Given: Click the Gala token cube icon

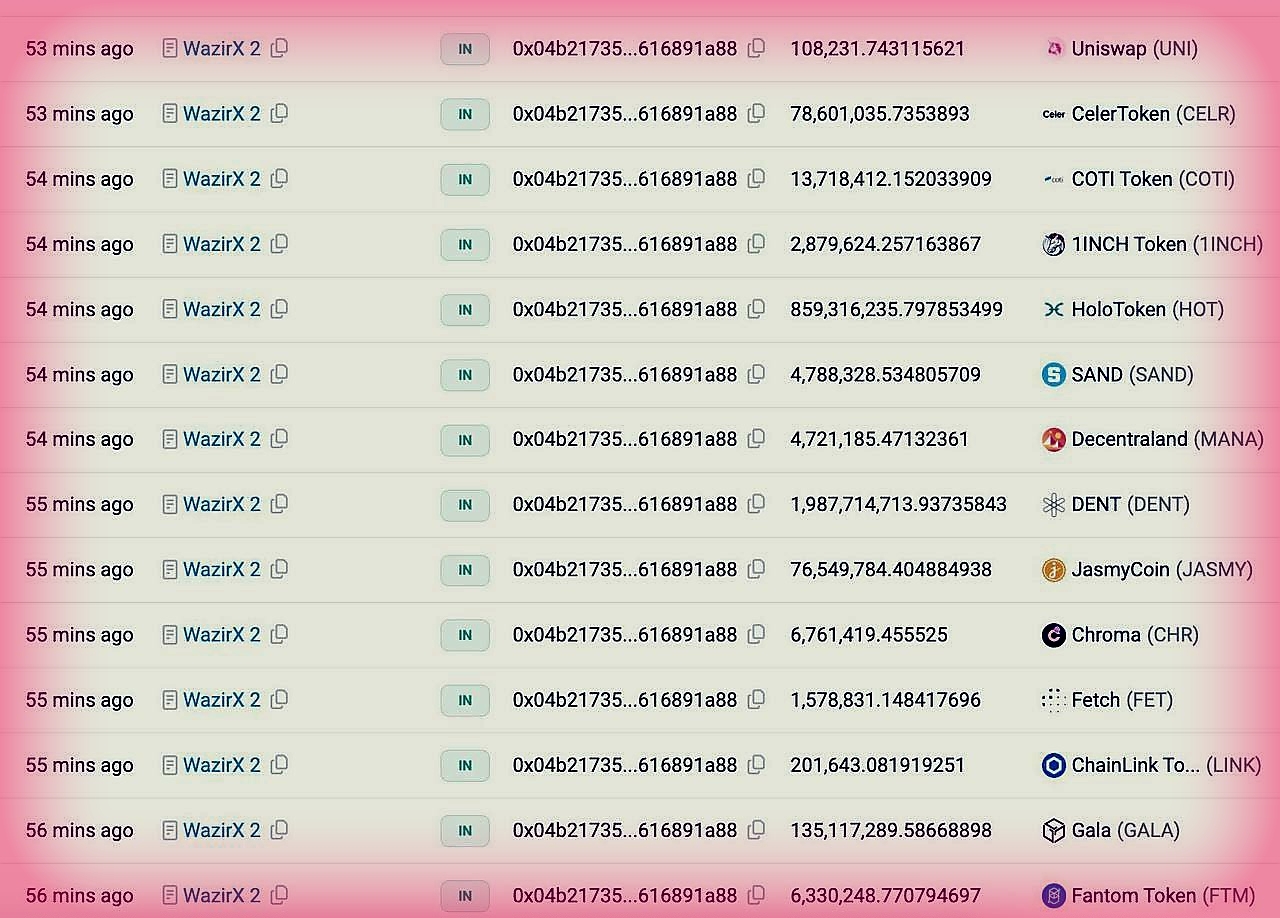Looking at the screenshot, I should coord(1053,831).
